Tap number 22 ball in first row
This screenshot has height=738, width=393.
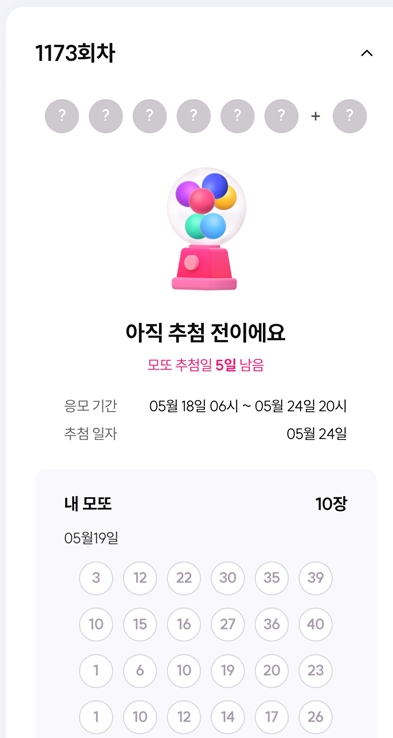click(x=184, y=578)
